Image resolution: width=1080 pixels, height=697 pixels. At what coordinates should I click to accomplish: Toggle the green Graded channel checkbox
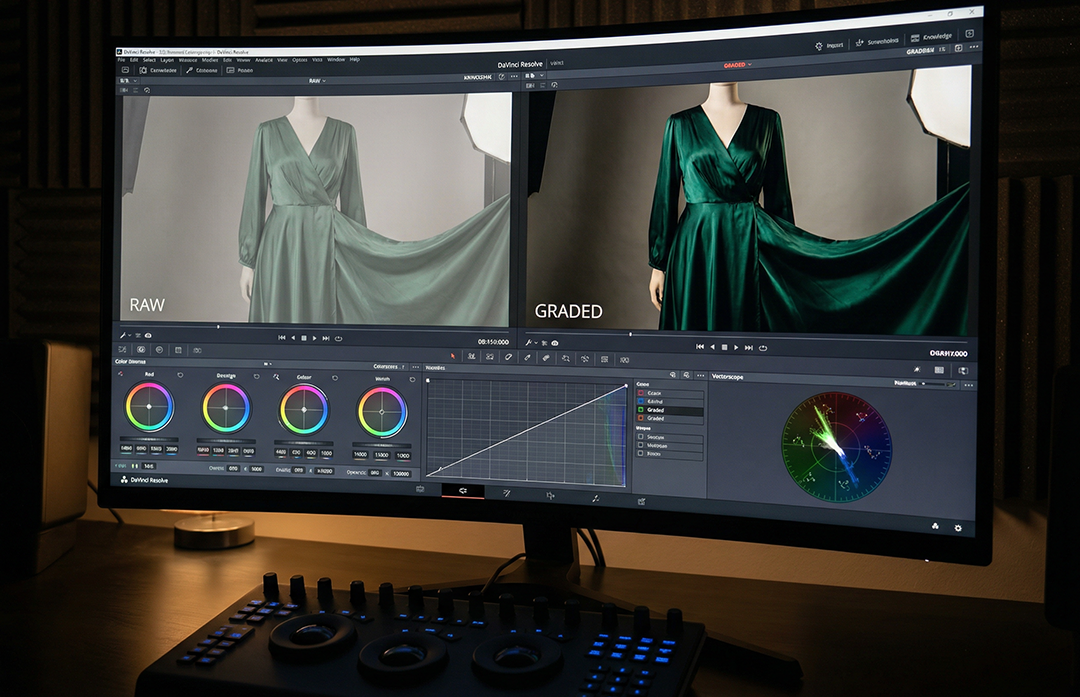click(x=641, y=410)
